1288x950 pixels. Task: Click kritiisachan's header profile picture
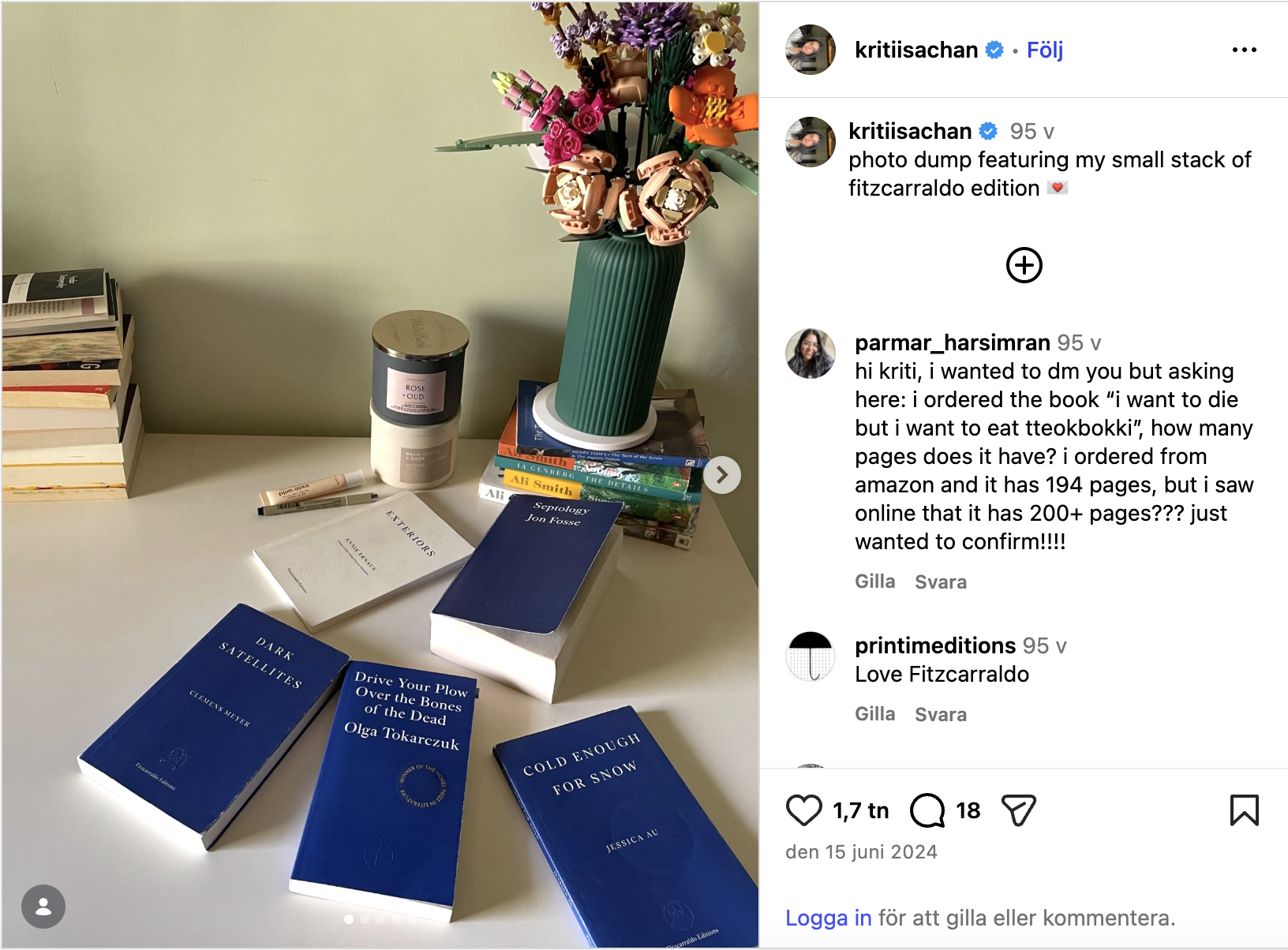811,50
